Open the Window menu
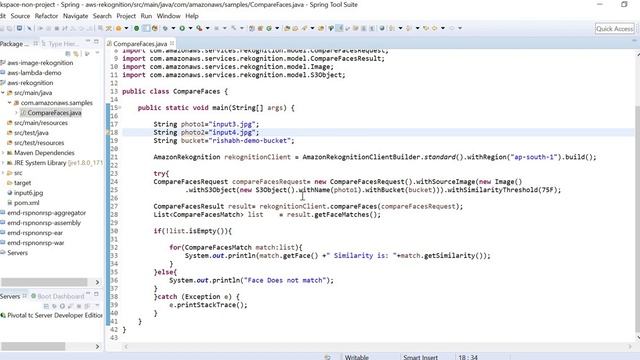The width and height of the screenshot is (640, 360). pyautogui.click(x=169, y=16)
